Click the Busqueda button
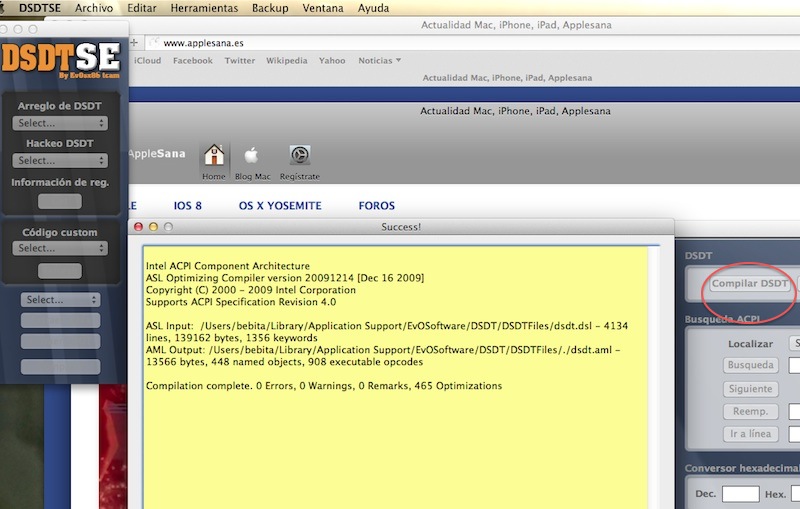This screenshot has width=800, height=509. 750,365
